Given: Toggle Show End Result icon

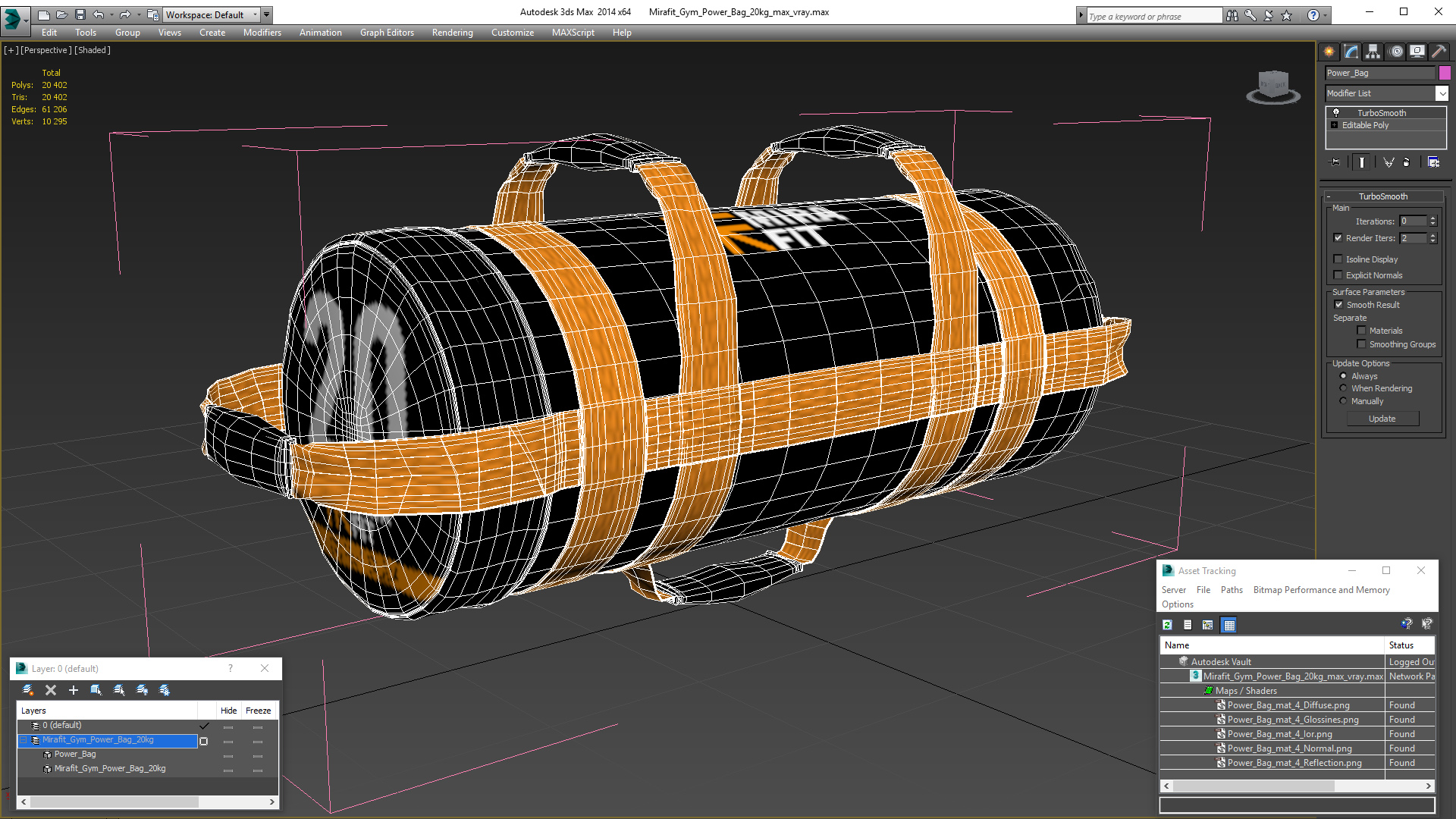Looking at the screenshot, I should [1362, 162].
